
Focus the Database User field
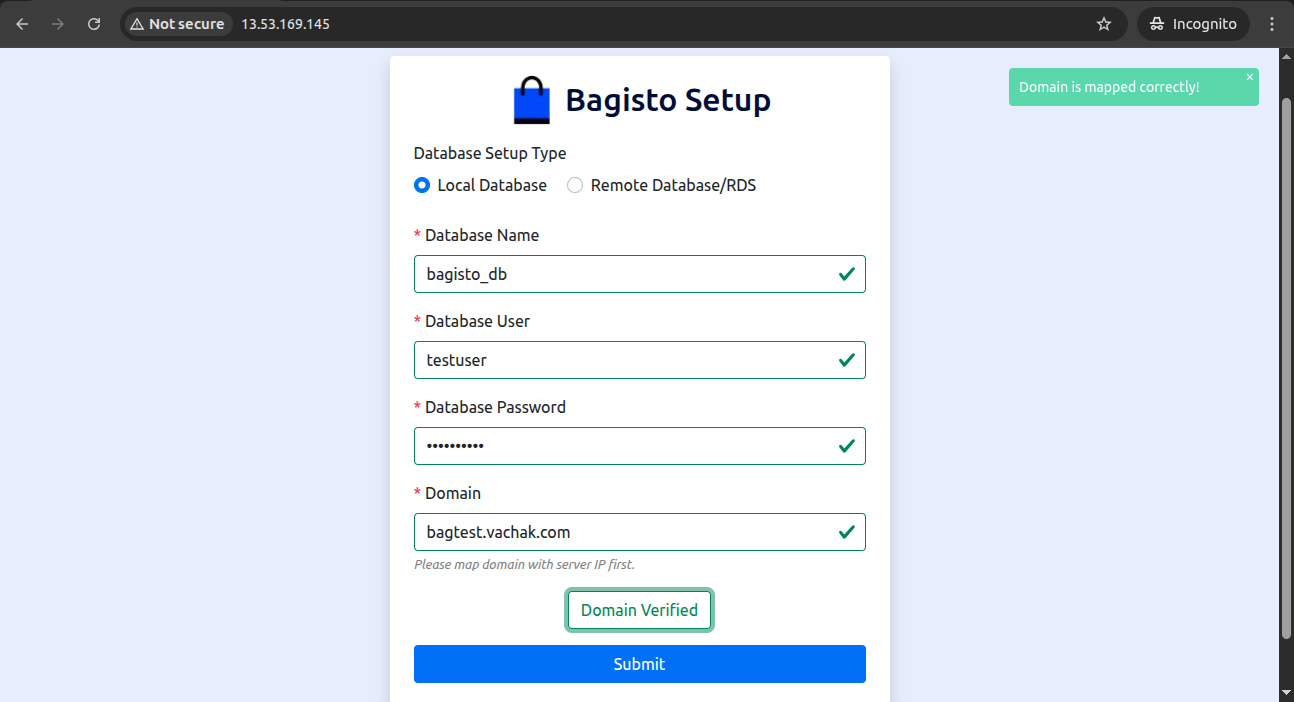click(x=639, y=360)
